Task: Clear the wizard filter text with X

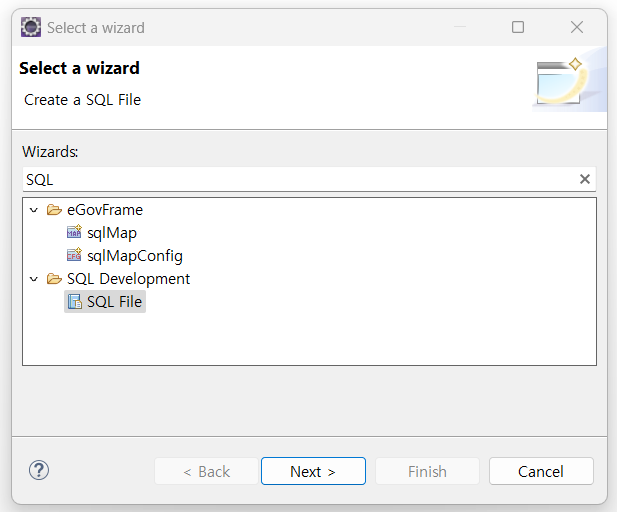Action: pos(585,179)
